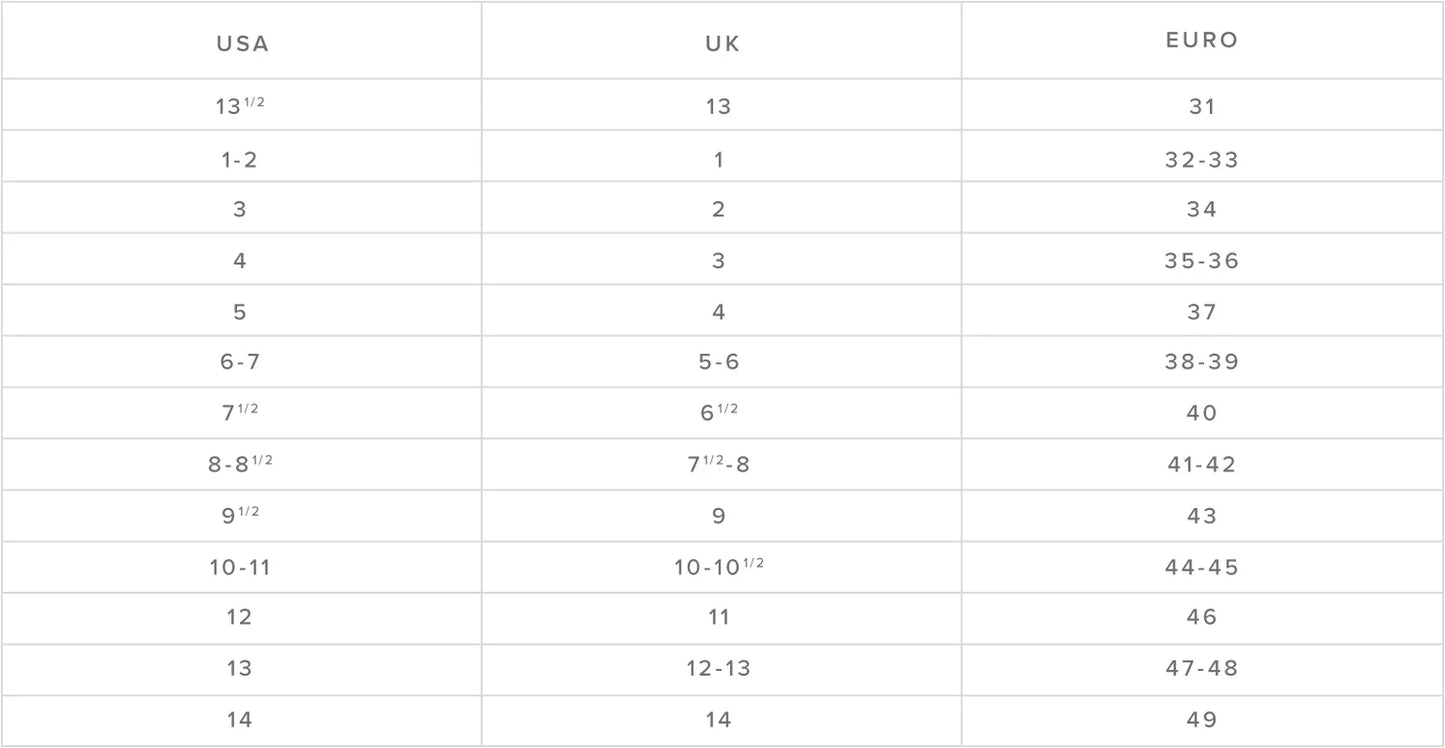
Task: Click the EURO 35-36 cell
Action: [1202, 261]
